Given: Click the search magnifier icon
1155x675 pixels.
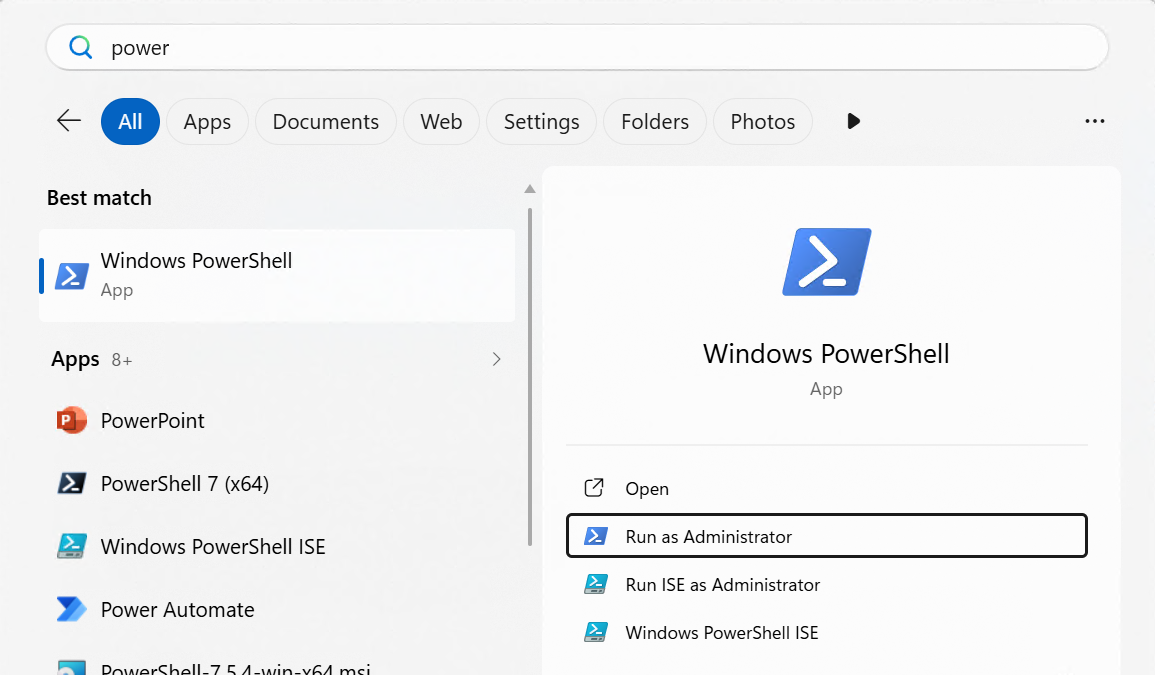Looking at the screenshot, I should pyautogui.click(x=80, y=48).
